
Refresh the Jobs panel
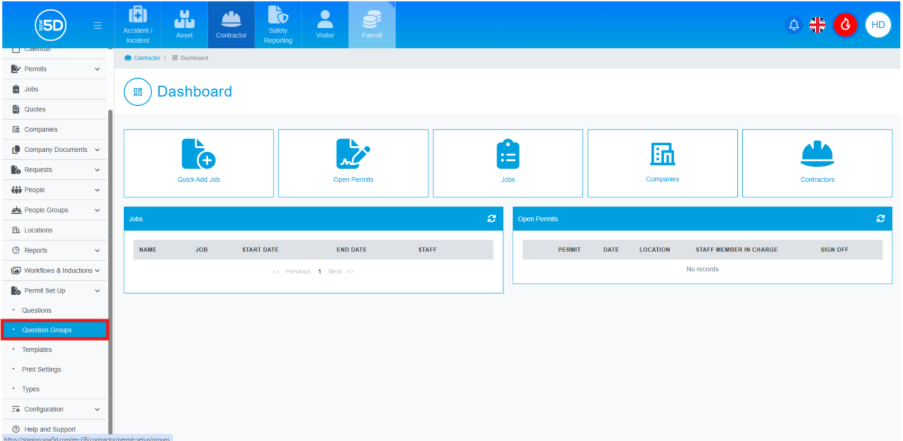[491, 218]
